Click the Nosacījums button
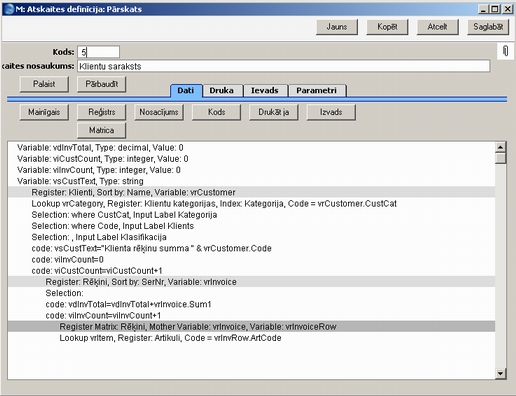Viewport: 516px width, 396px height. pyautogui.click(x=159, y=112)
